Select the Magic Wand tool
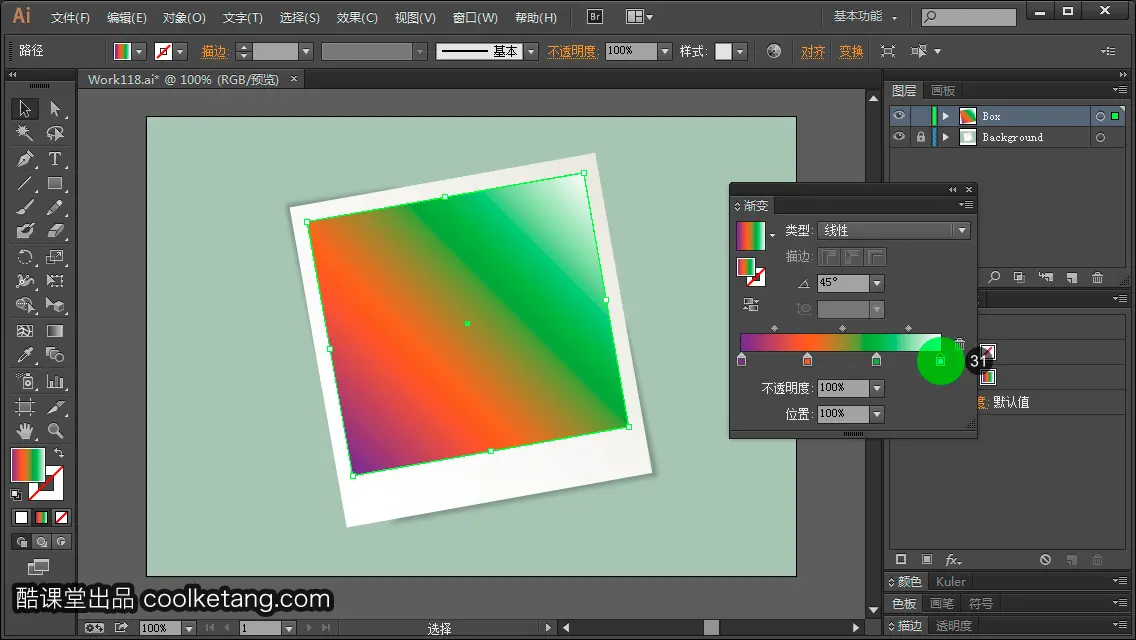The image size is (1136, 640). [x=25, y=133]
